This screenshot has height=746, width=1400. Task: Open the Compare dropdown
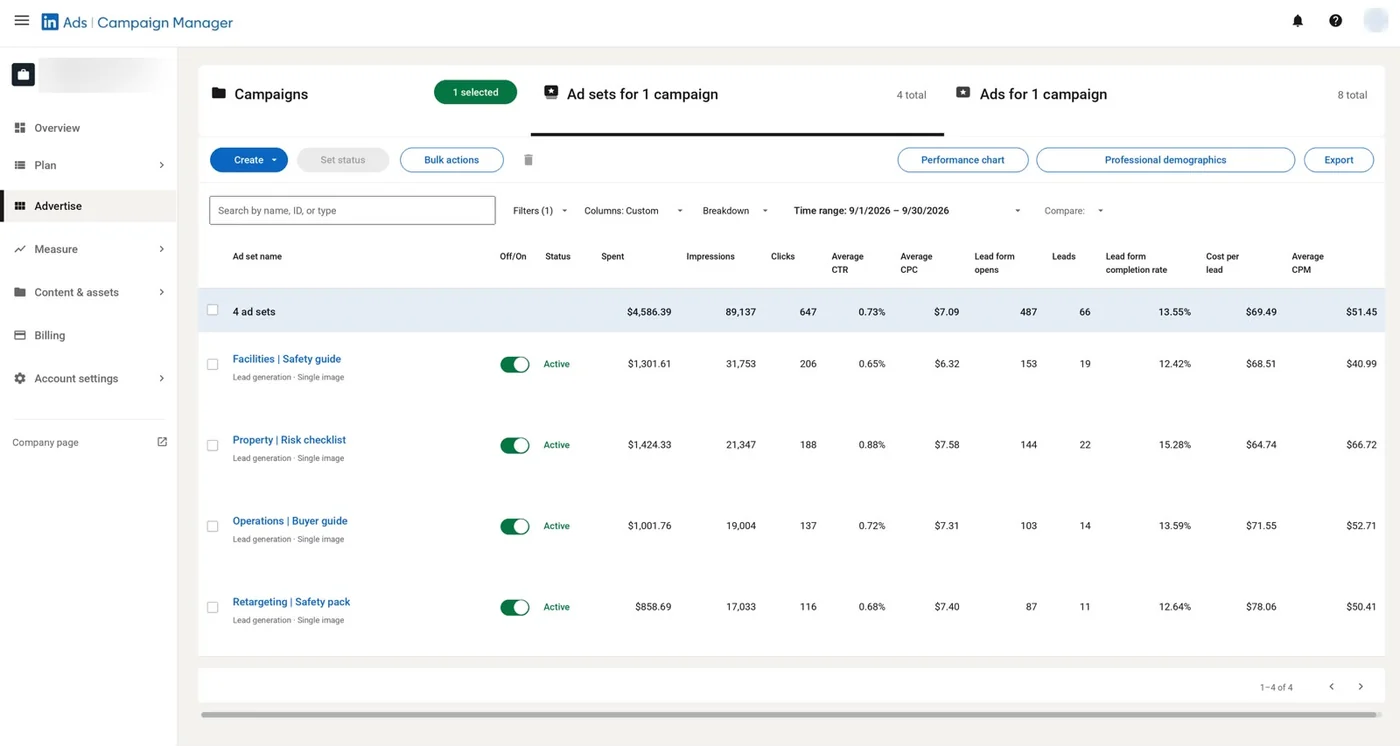pos(1074,211)
